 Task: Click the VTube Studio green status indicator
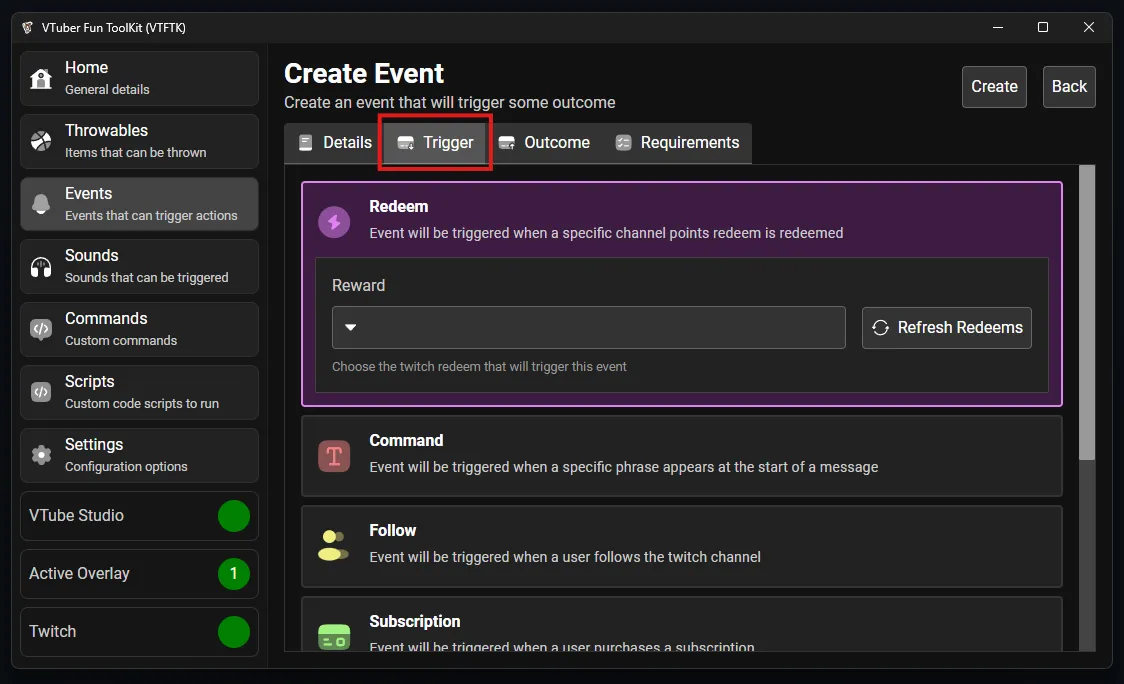pos(234,516)
